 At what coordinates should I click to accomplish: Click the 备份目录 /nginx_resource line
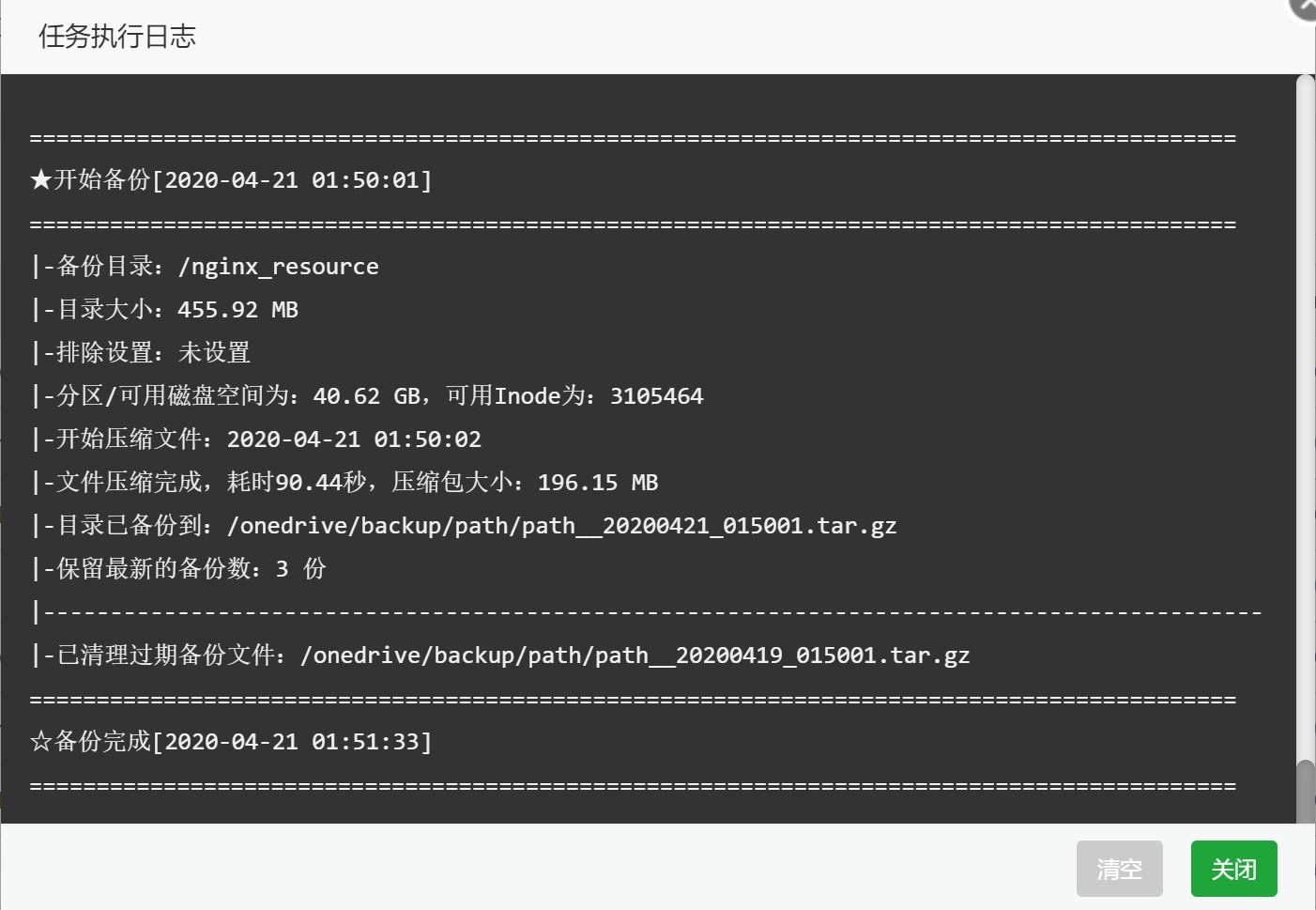click(205, 266)
